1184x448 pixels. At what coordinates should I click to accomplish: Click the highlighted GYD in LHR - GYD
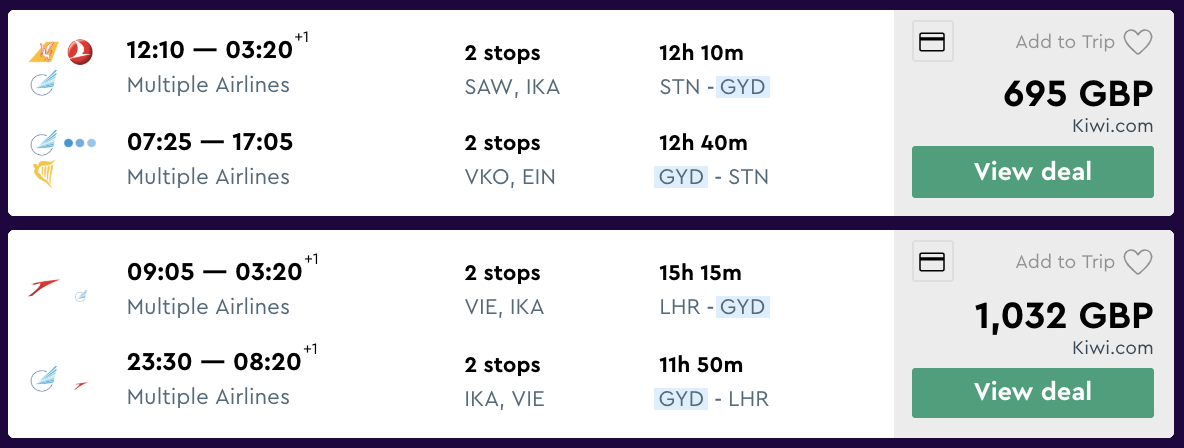tap(743, 307)
